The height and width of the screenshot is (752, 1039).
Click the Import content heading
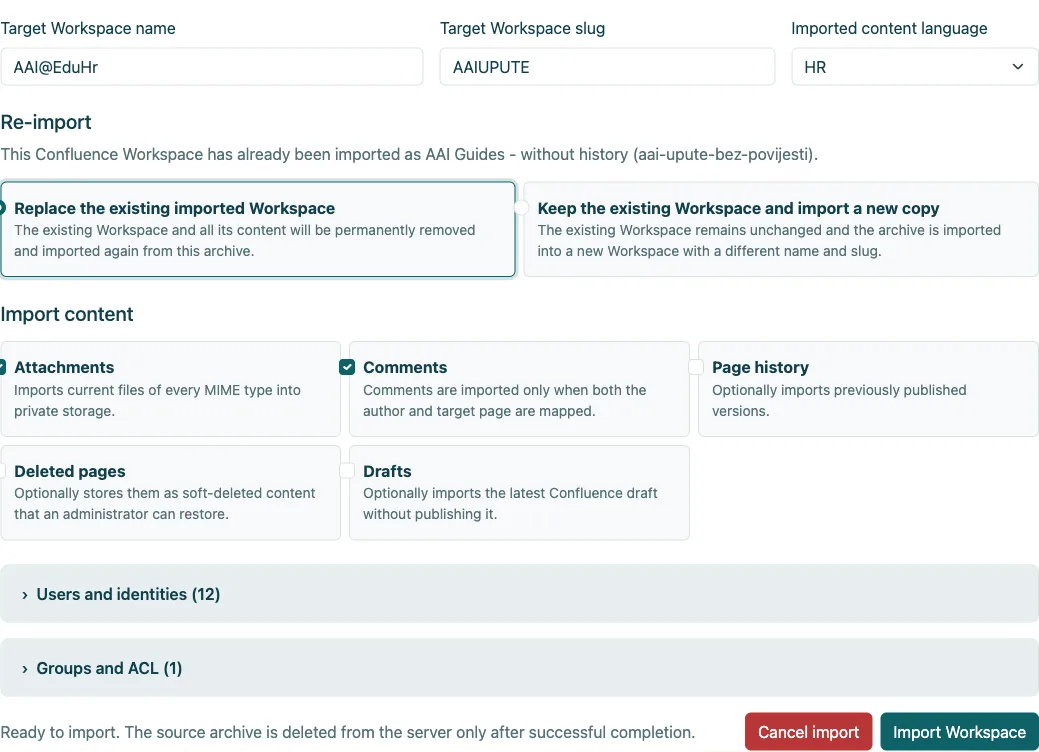[67, 314]
